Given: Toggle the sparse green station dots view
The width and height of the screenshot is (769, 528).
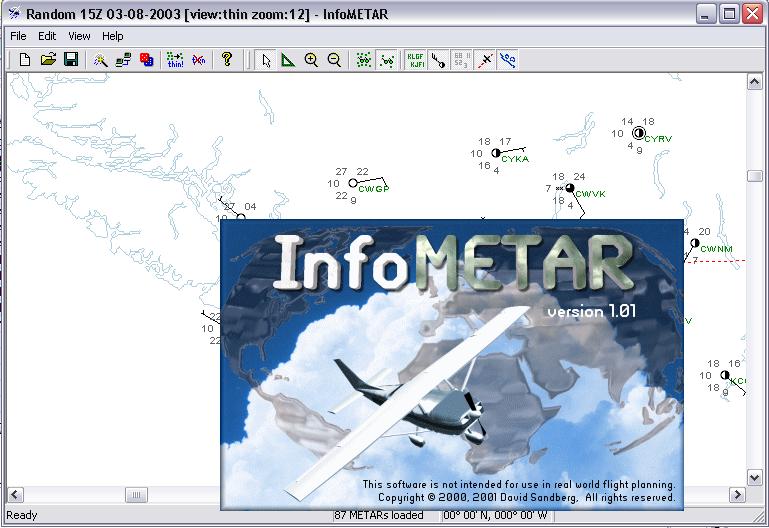Looking at the screenshot, I should pos(387,60).
